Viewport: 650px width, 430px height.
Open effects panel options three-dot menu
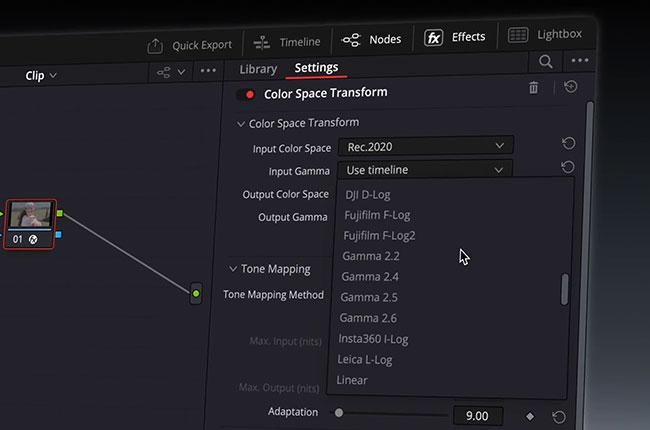pyautogui.click(x=580, y=61)
